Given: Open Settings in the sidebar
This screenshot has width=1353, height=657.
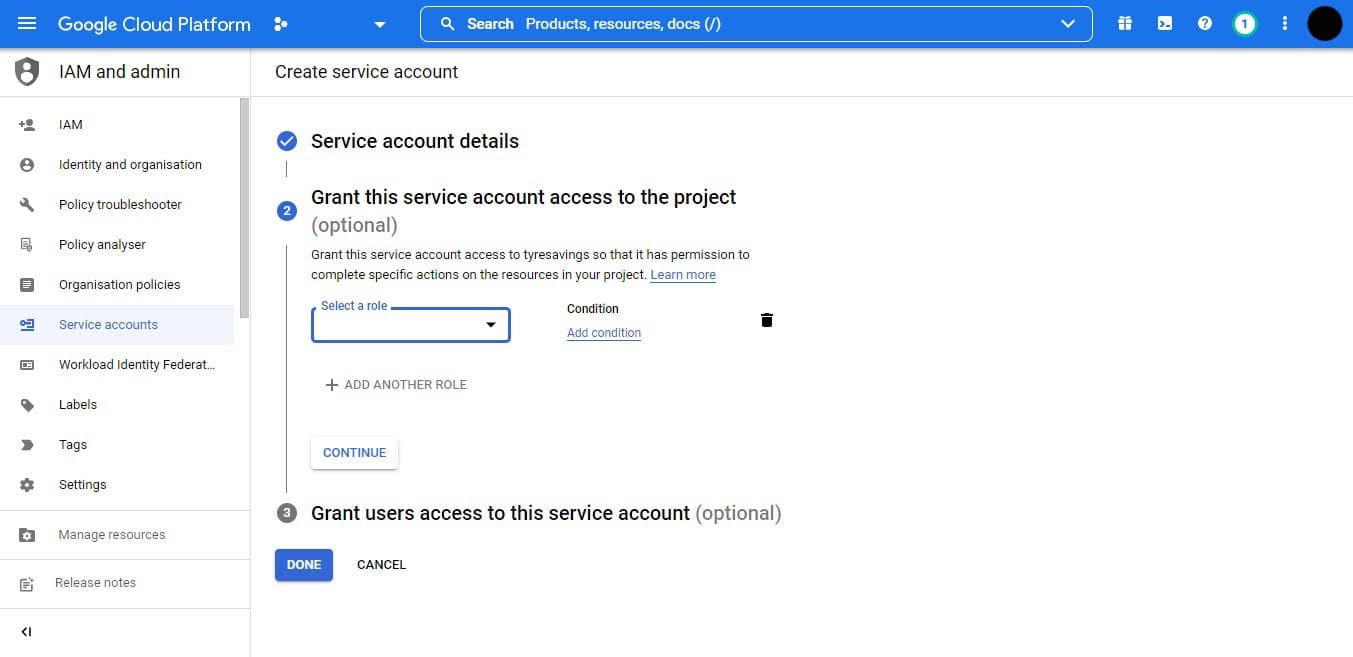Looking at the screenshot, I should 117,485.
